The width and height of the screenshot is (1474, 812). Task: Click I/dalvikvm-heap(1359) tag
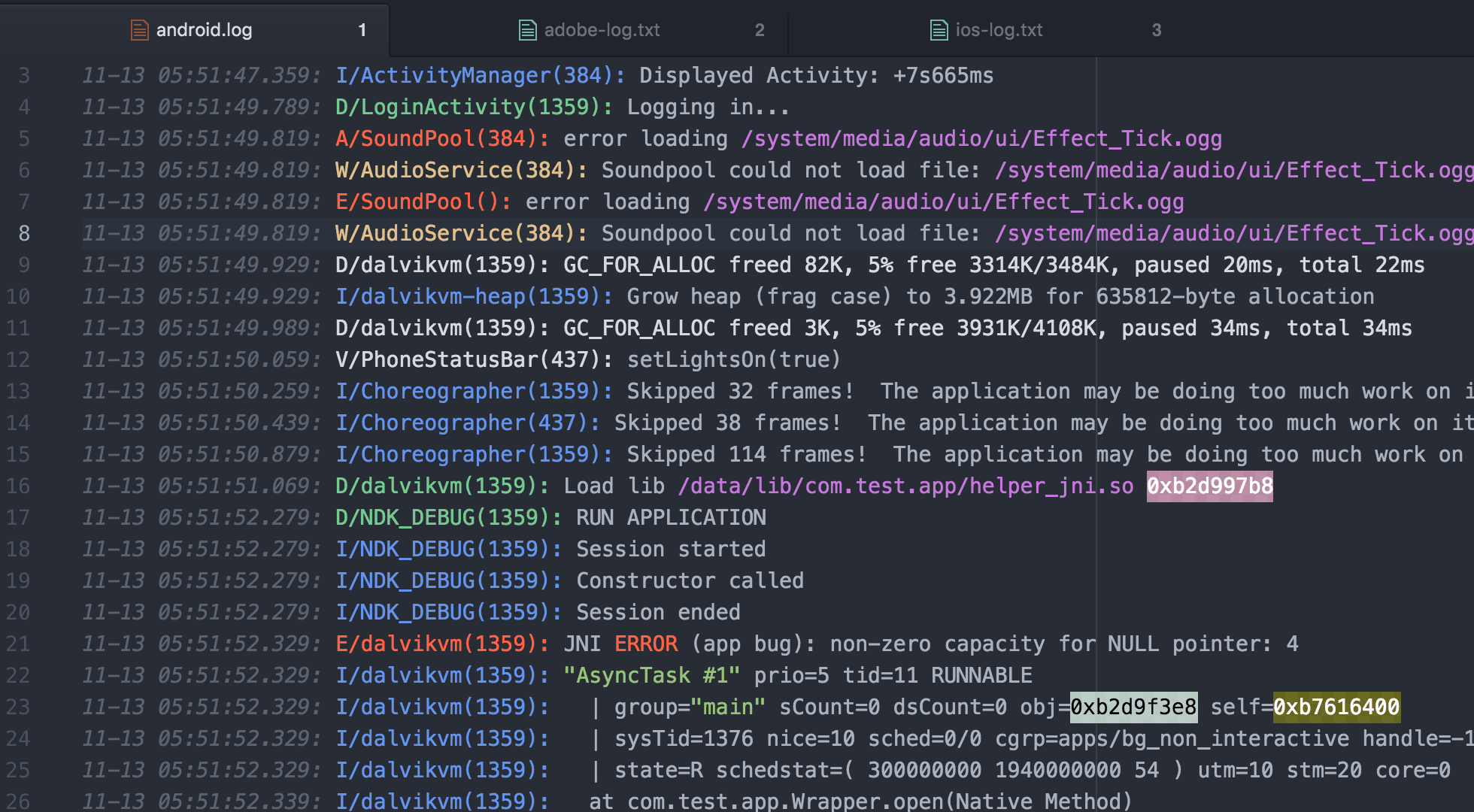point(475,296)
